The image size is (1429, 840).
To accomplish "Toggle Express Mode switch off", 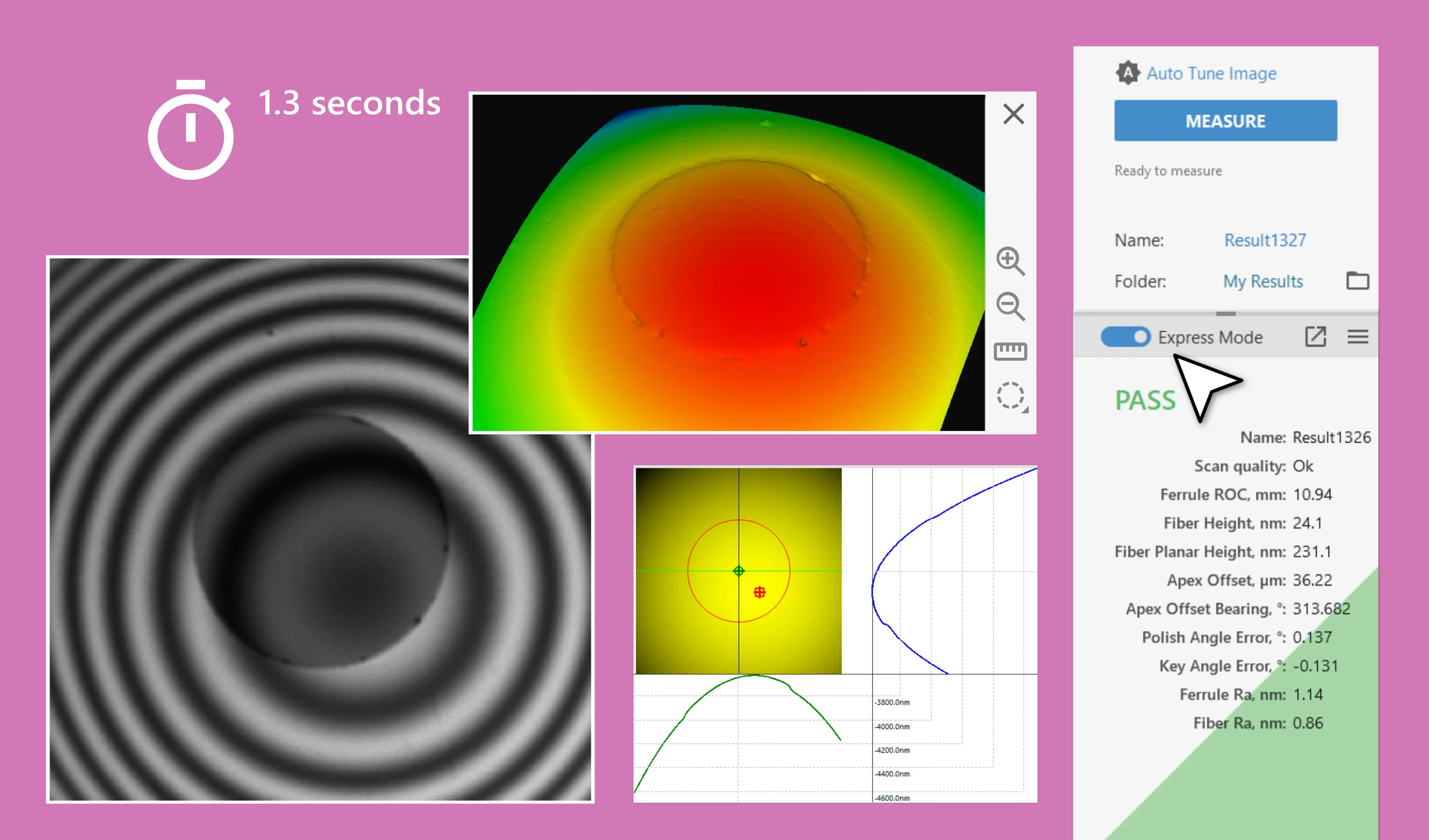I will pos(1125,337).
